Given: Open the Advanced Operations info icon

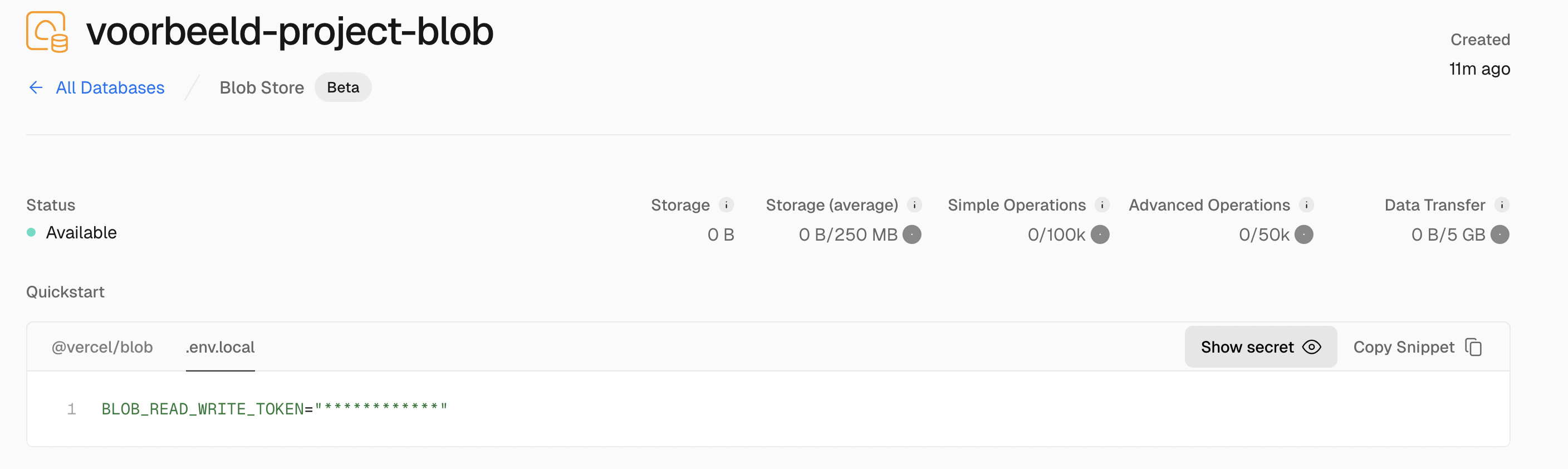Looking at the screenshot, I should pos(1306,206).
